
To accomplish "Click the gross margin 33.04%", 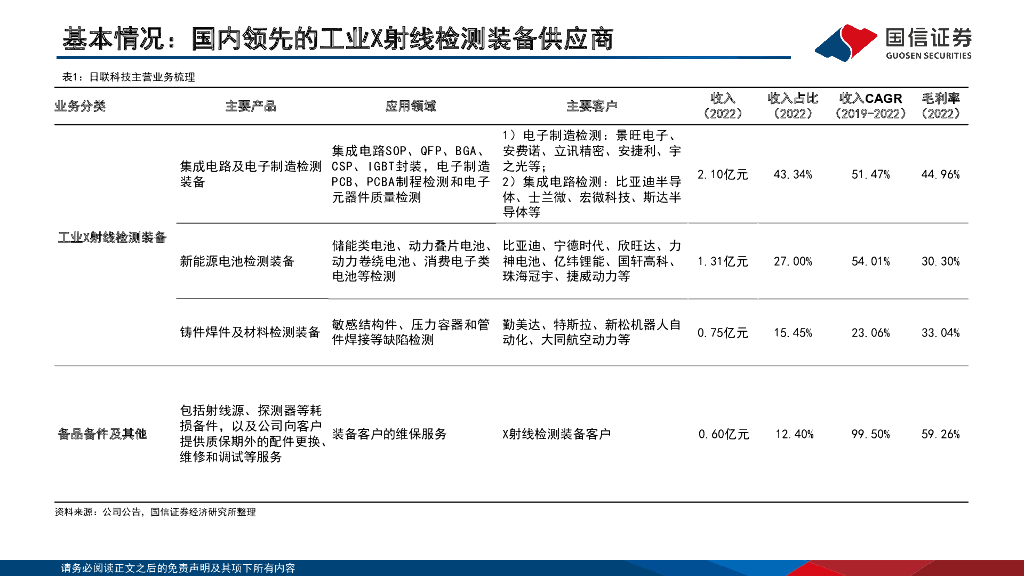I will [x=940, y=332].
